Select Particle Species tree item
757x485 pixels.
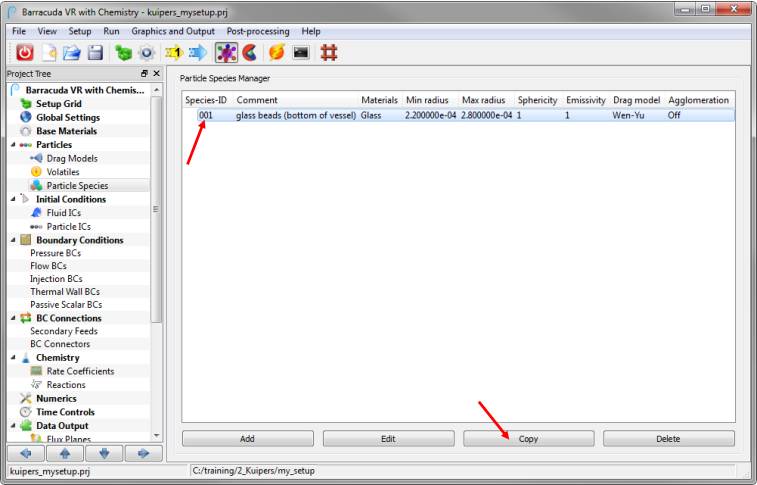click(x=77, y=185)
